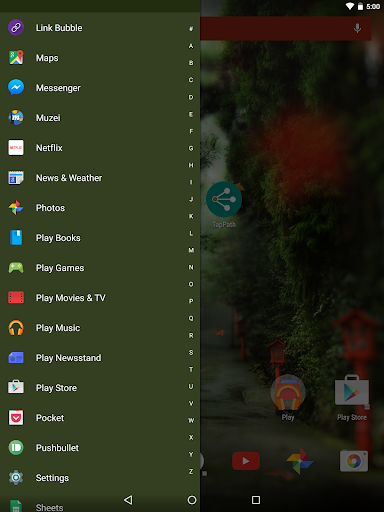Tap the recent apps square button
The height and width of the screenshot is (512, 384).
click(256, 500)
